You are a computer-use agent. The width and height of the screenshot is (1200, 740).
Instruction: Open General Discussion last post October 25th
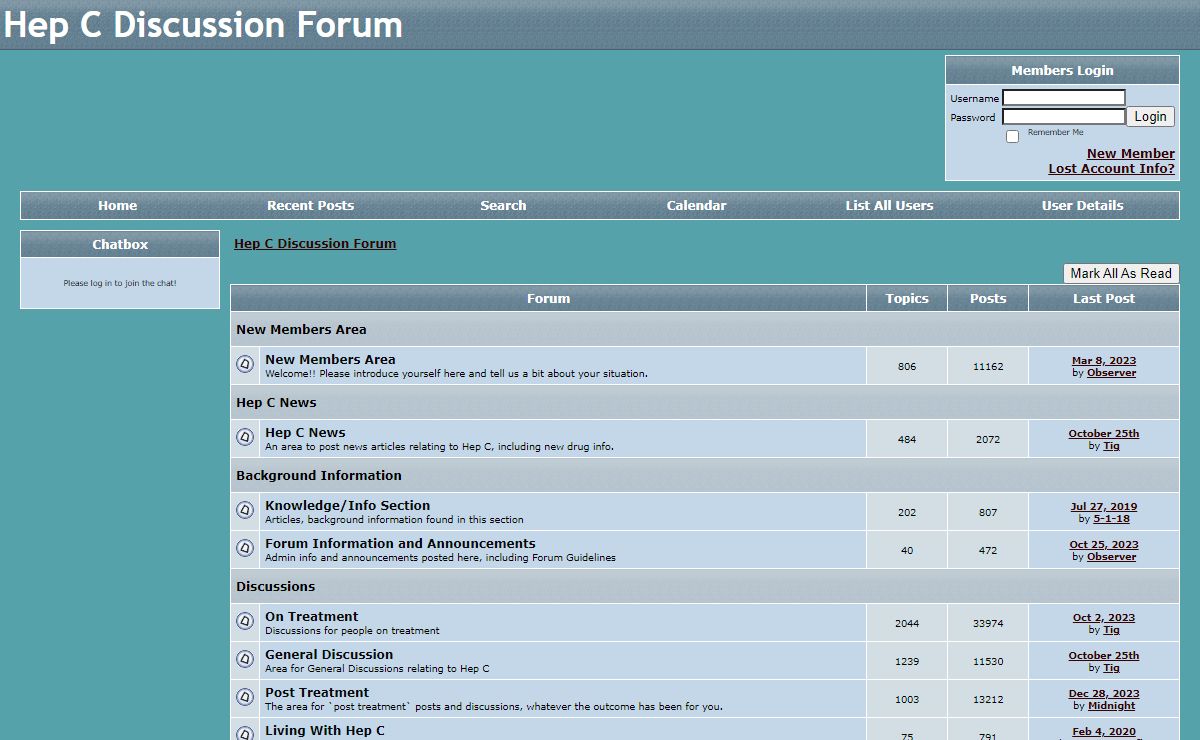click(x=1104, y=655)
